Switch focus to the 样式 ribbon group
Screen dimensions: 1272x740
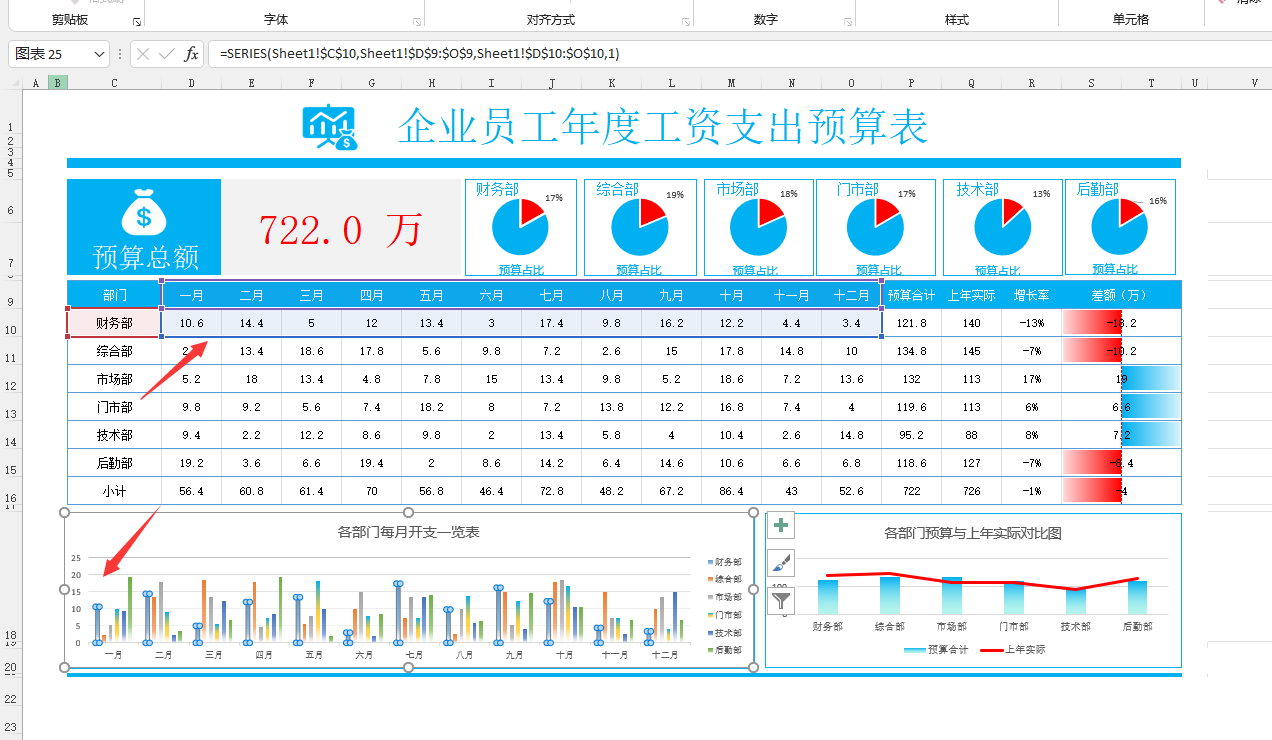click(957, 17)
